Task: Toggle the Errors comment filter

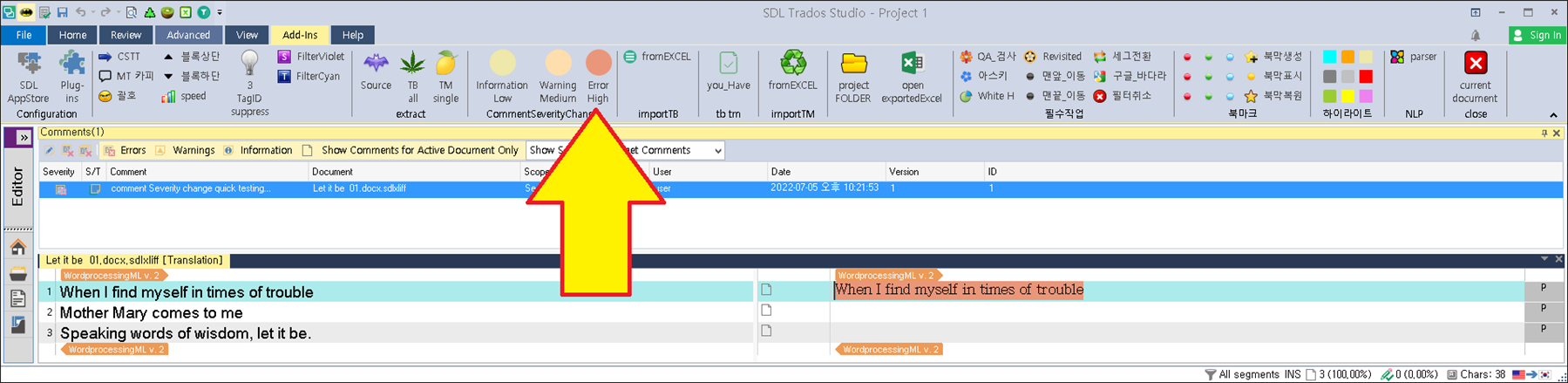Action: click(126, 150)
